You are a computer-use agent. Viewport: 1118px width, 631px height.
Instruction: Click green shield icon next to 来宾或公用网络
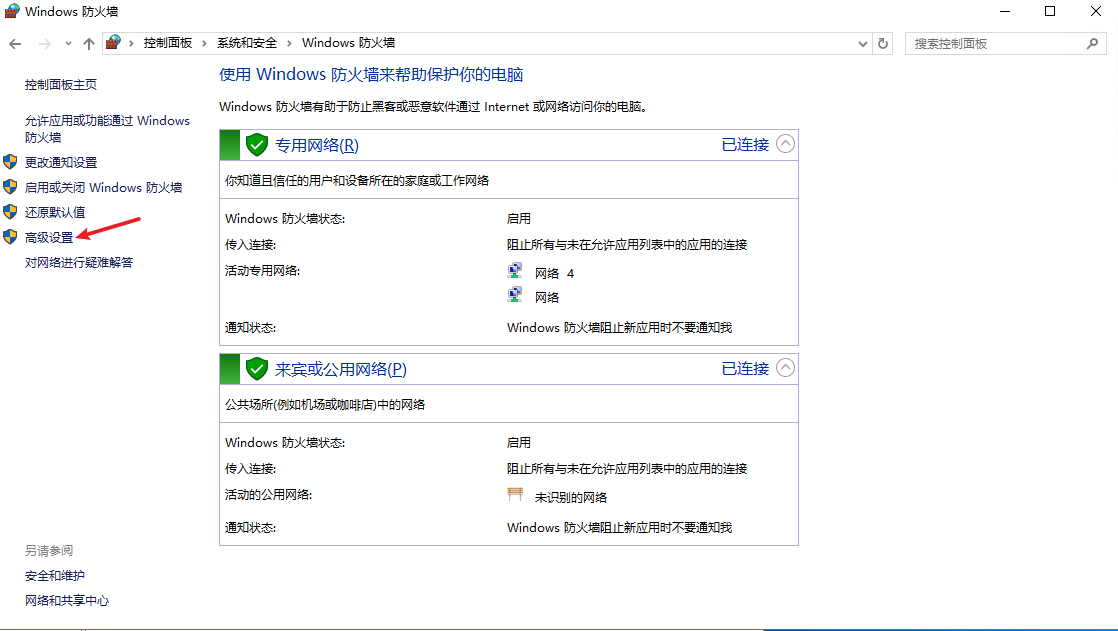pos(257,369)
